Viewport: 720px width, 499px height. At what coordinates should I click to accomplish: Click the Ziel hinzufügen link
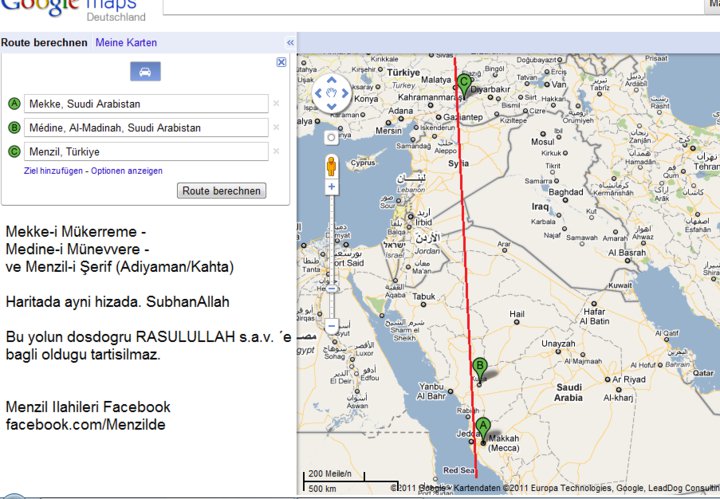point(55,171)
